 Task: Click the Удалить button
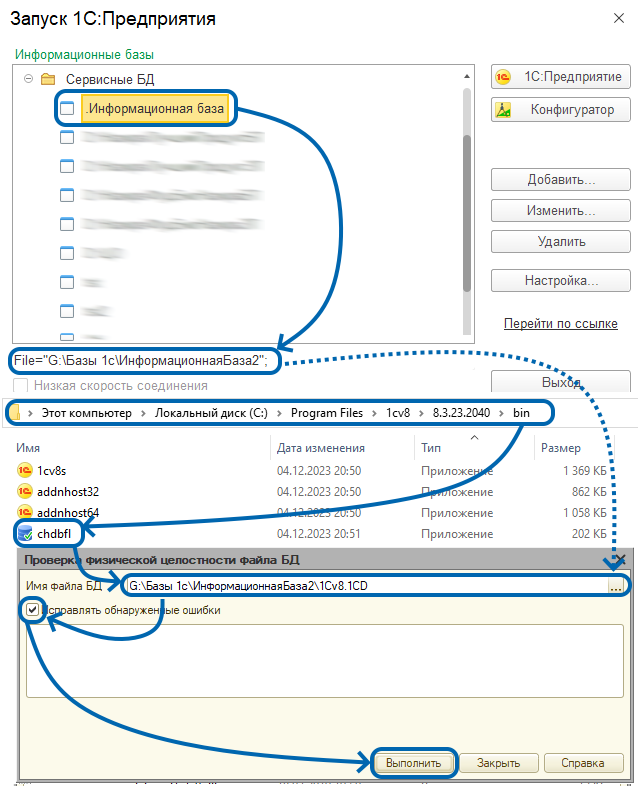(x=560, y=242)
